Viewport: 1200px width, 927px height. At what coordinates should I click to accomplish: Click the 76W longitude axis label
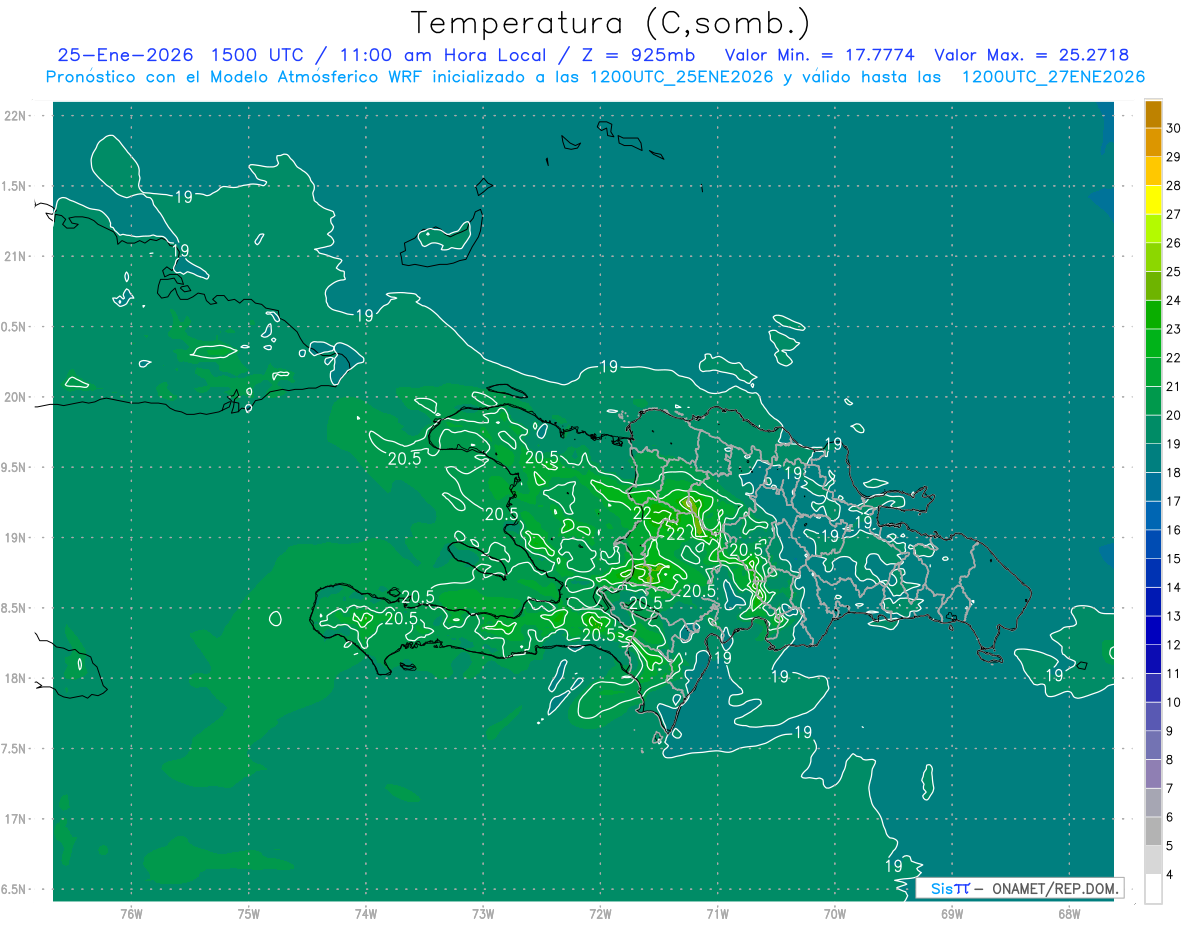tap(131, 914)
